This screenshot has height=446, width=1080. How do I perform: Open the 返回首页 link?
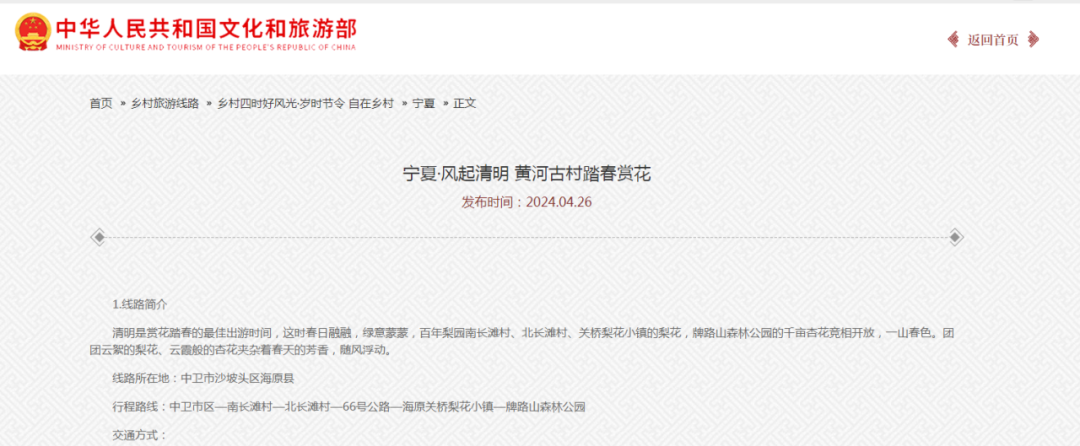pyautogui.click(x=993, y=40)
